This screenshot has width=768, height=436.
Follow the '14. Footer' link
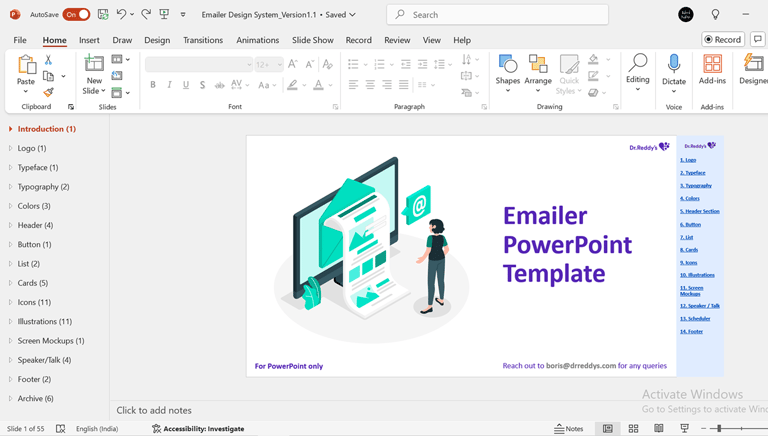pyautogui.click(x=691, y=331)
